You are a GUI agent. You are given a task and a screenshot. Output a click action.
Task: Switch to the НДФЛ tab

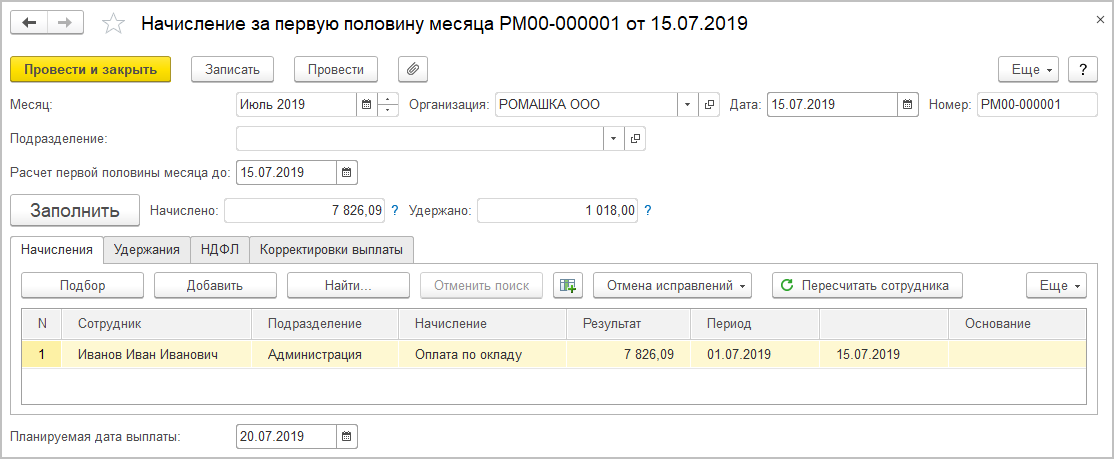pyautogui.click(x=218, y=249)
